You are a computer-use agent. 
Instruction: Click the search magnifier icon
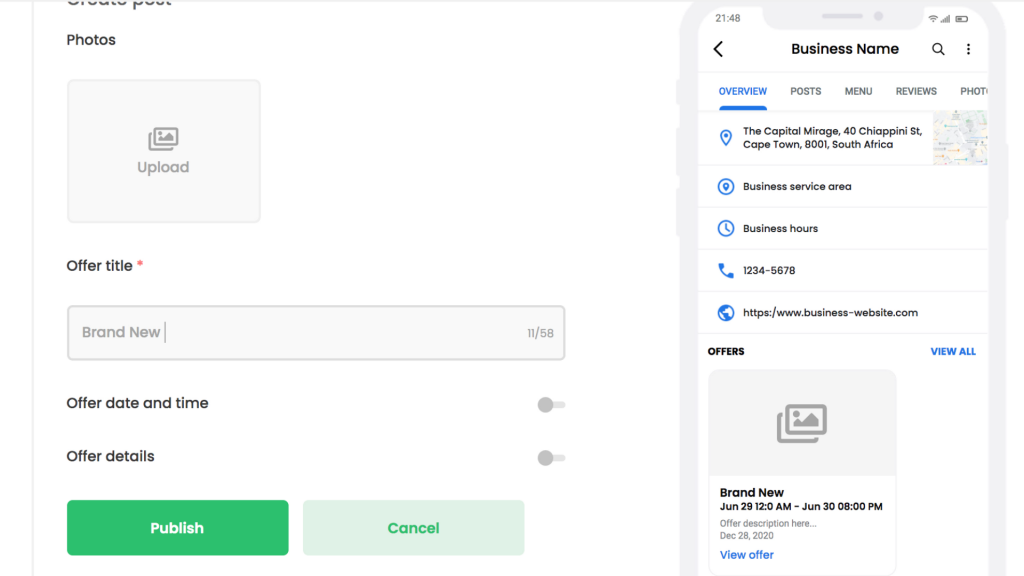click(938, 49)
